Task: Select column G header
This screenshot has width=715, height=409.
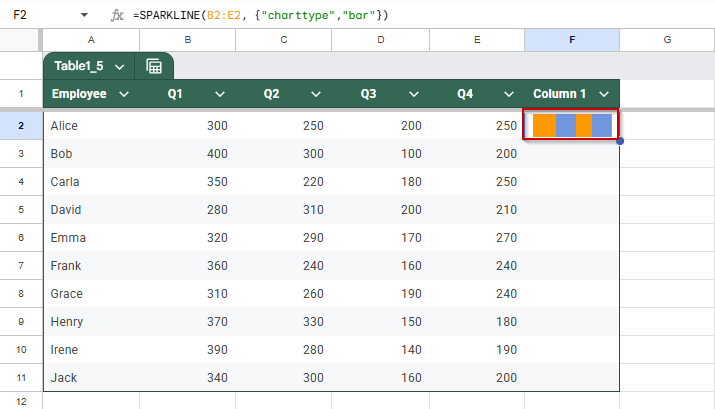Action: (667, 40)
